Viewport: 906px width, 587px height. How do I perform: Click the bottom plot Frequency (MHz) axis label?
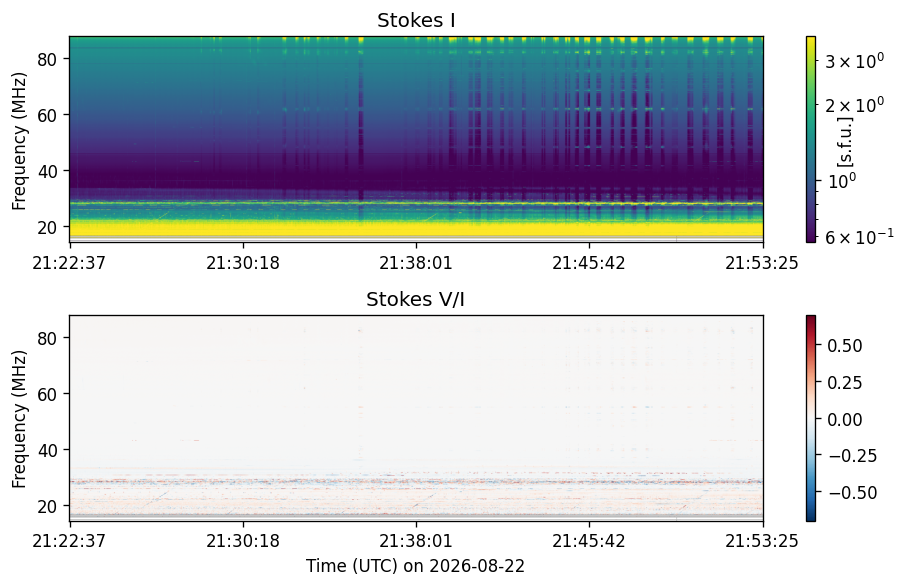click(x=19, y=419)
